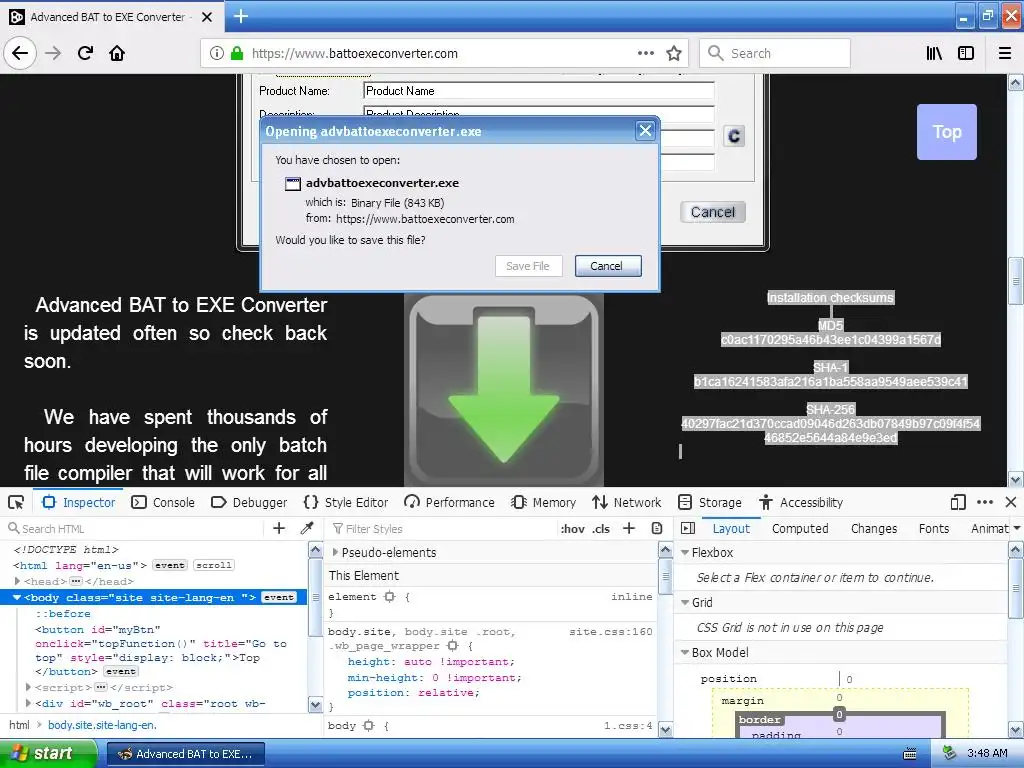Open DevTools customize three-dot menu
Image resolution: width=1024 pixels, height=768 pixels.
[x=985, y=502]
